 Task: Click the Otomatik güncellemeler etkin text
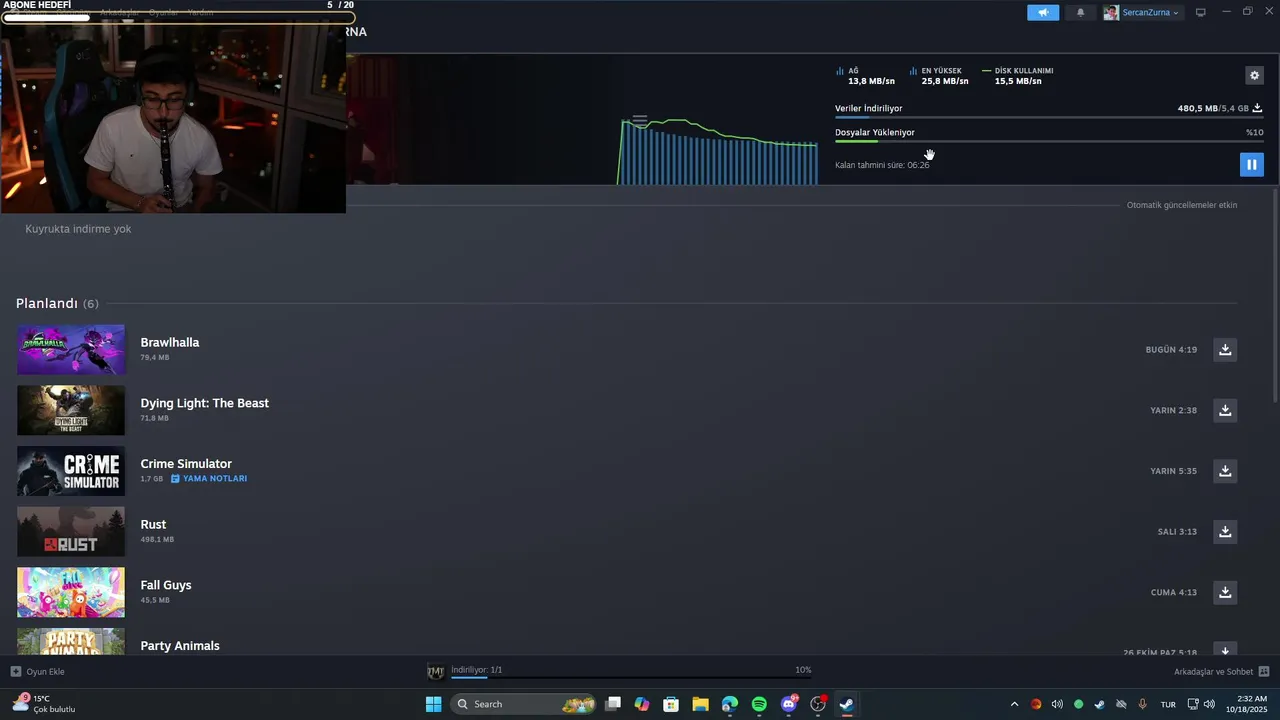(x=1182, y=205)
